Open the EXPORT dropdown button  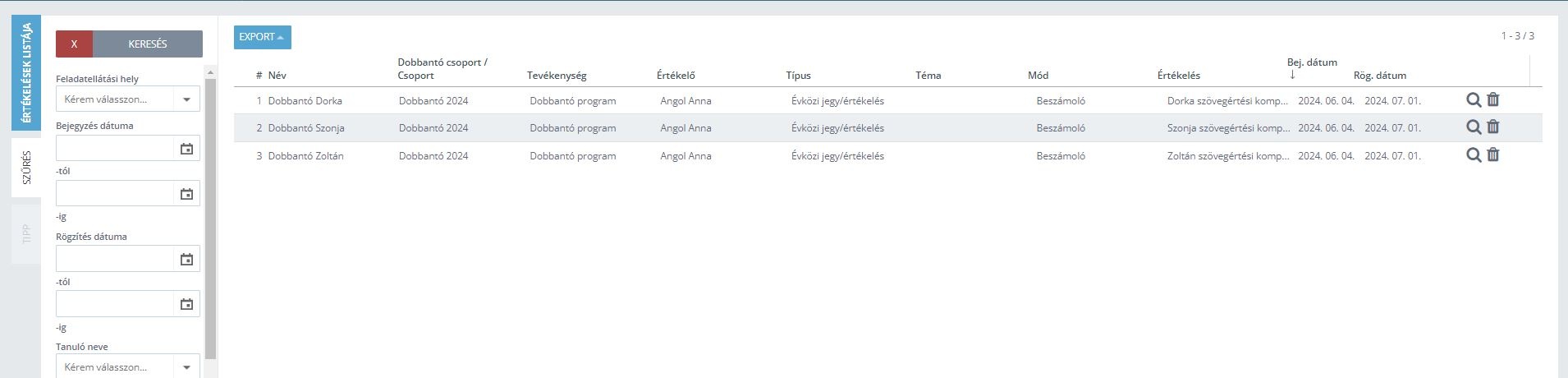pyautogui.click(x=263, y=37)
